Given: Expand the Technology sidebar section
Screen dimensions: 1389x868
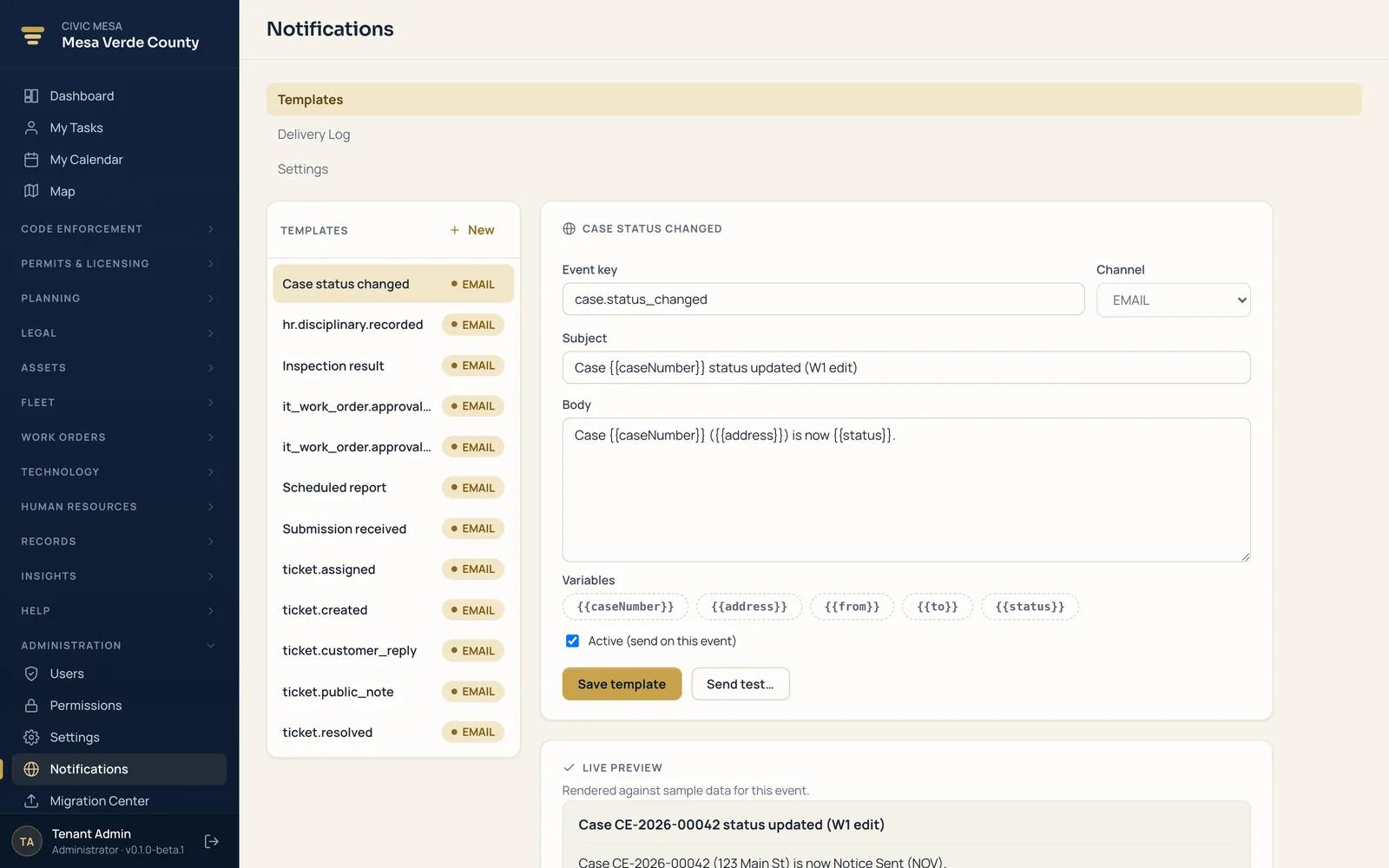Looking at the screenshot, I should tap(117, 472).
